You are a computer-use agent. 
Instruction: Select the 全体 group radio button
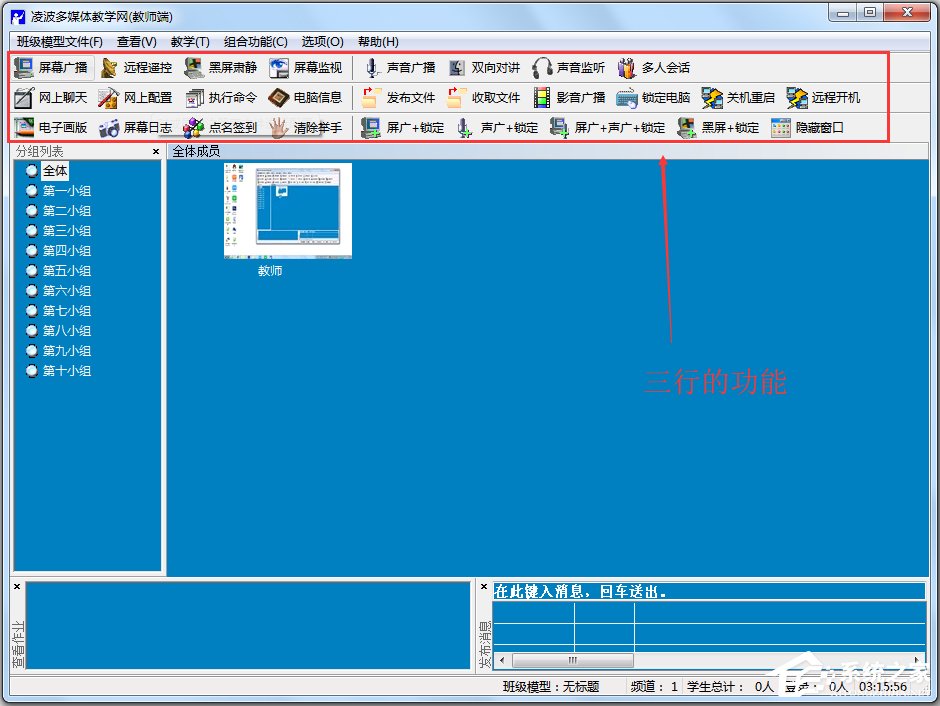pos(32,171)
